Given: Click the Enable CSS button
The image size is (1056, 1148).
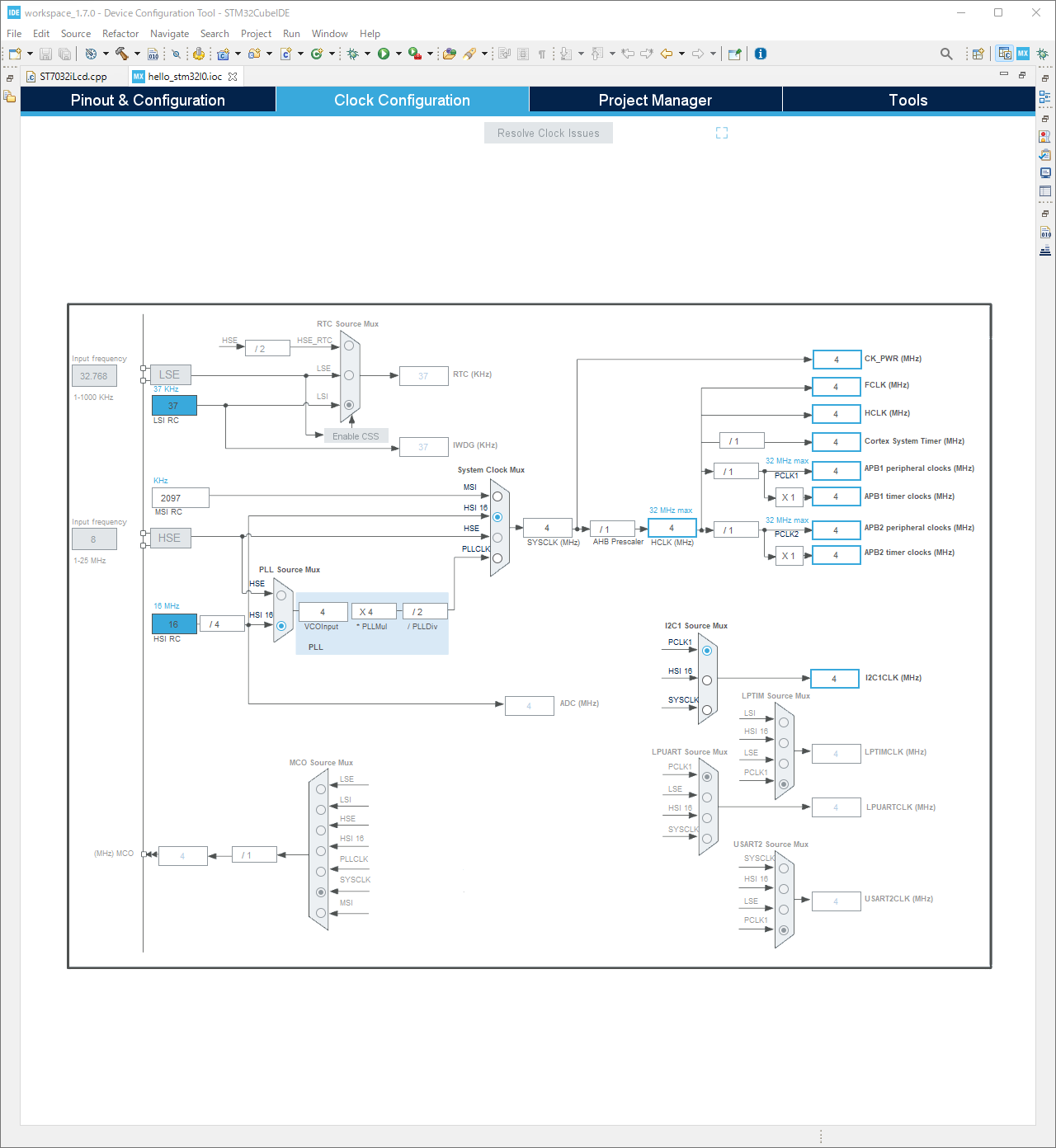Looking at the screenshot, I should coord(356,436).
